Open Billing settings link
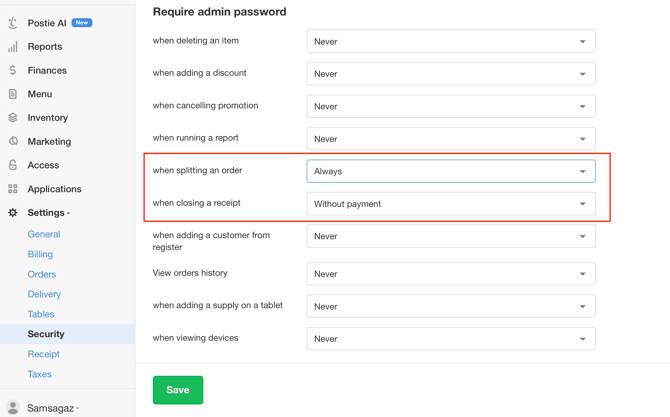This screenshot has width=670, height=417. (40, 254)
